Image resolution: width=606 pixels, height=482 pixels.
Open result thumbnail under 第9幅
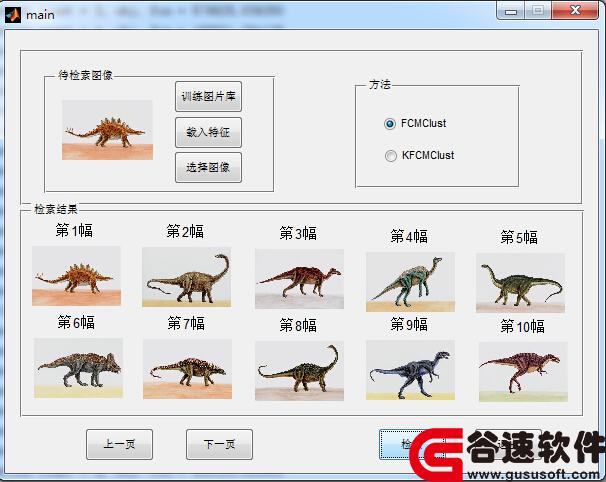pyautogui.click(x=410, y=370)
